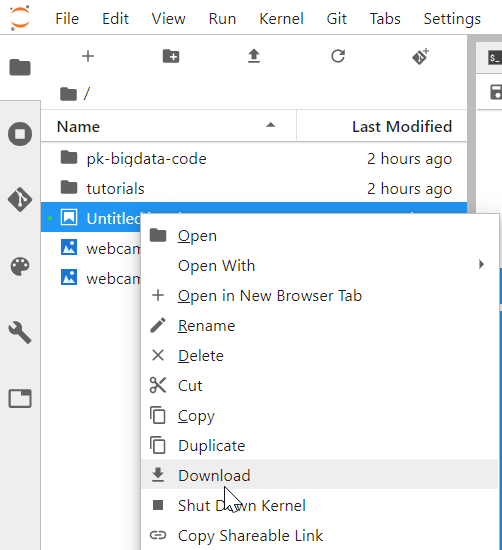Screen dimensions: 502x550
Task: Click the New Launcher plus icon
Action: pos(88,56)
